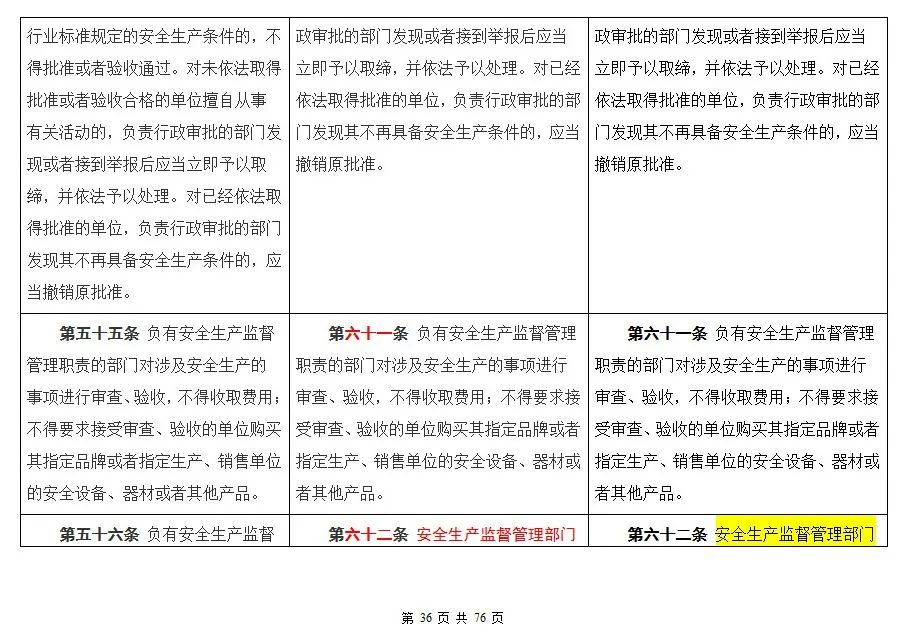Select the line "的安全设备、器材或者其他产品。"

click(x=143, y=493)
